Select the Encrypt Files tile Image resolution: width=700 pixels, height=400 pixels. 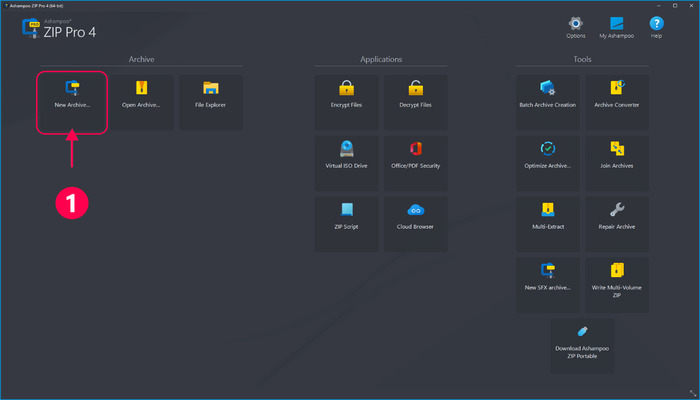tap(346, 102)
